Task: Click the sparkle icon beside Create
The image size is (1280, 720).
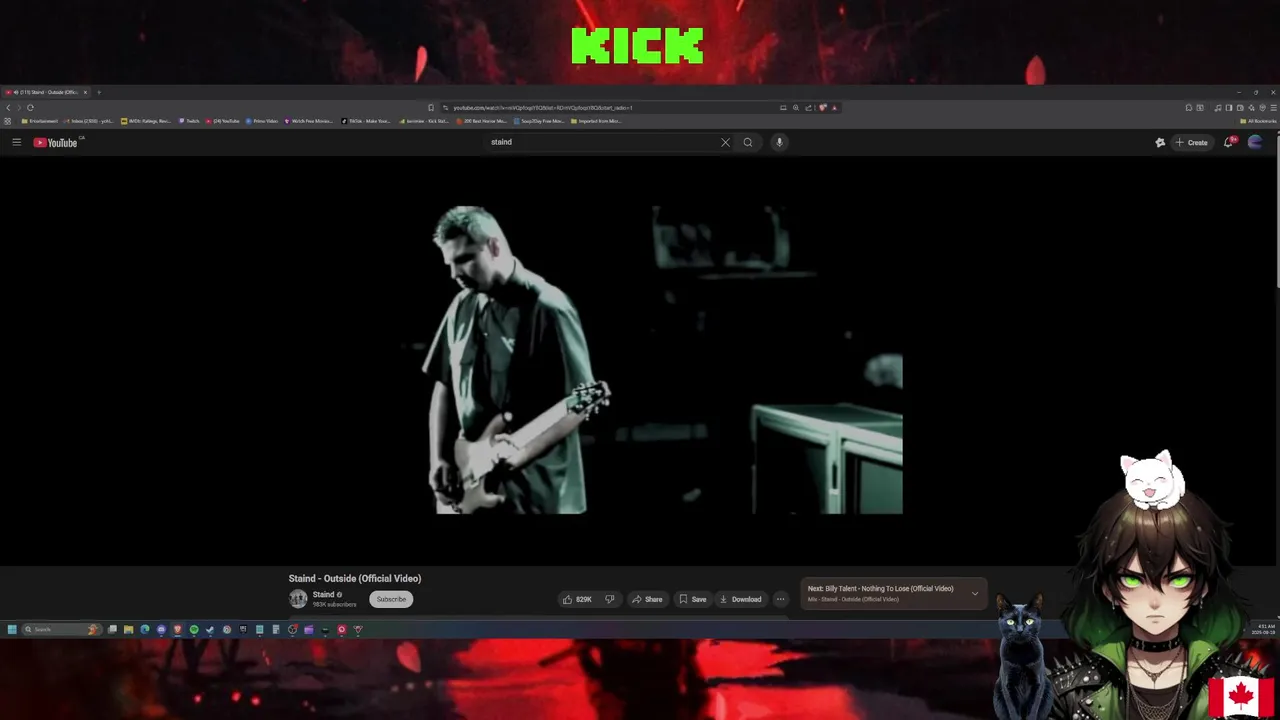Action: (x=1160, y=142)
